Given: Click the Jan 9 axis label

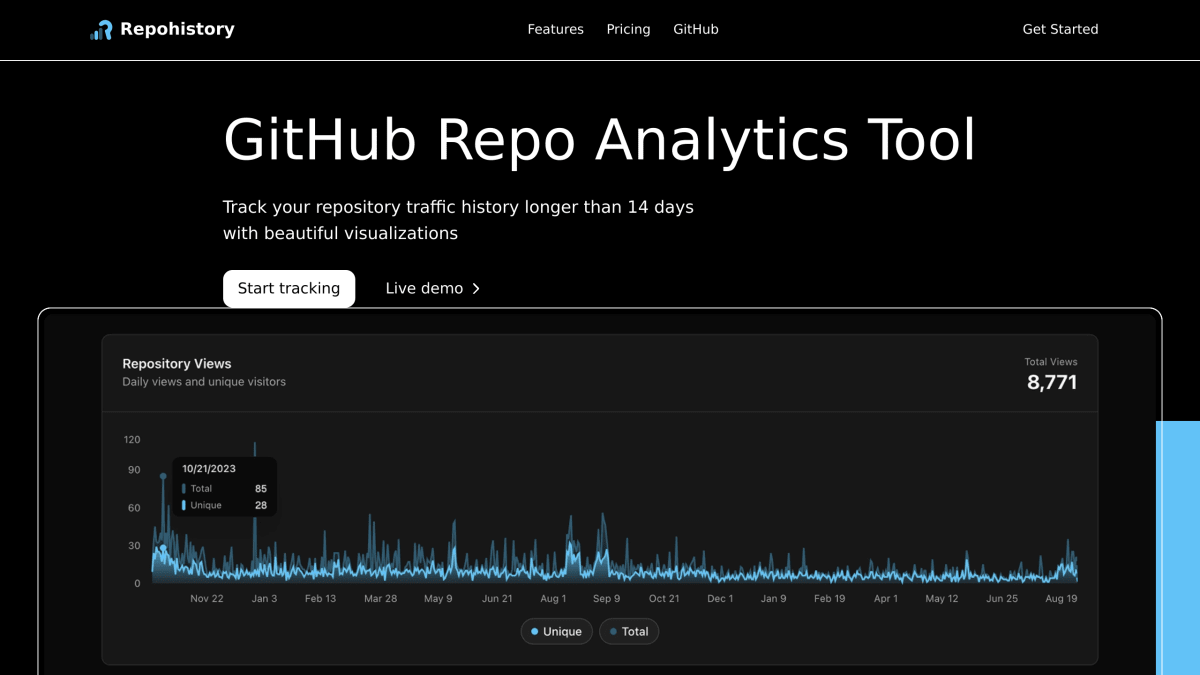Looking at the screenshot, I should coord(773,598).
